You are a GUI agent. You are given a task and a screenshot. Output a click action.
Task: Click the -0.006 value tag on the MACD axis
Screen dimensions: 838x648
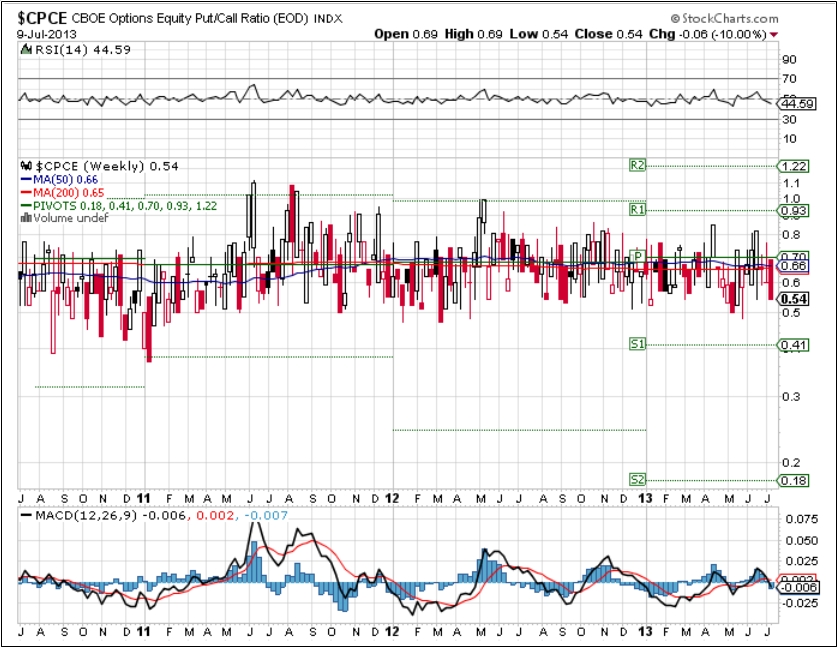(797, 588)
